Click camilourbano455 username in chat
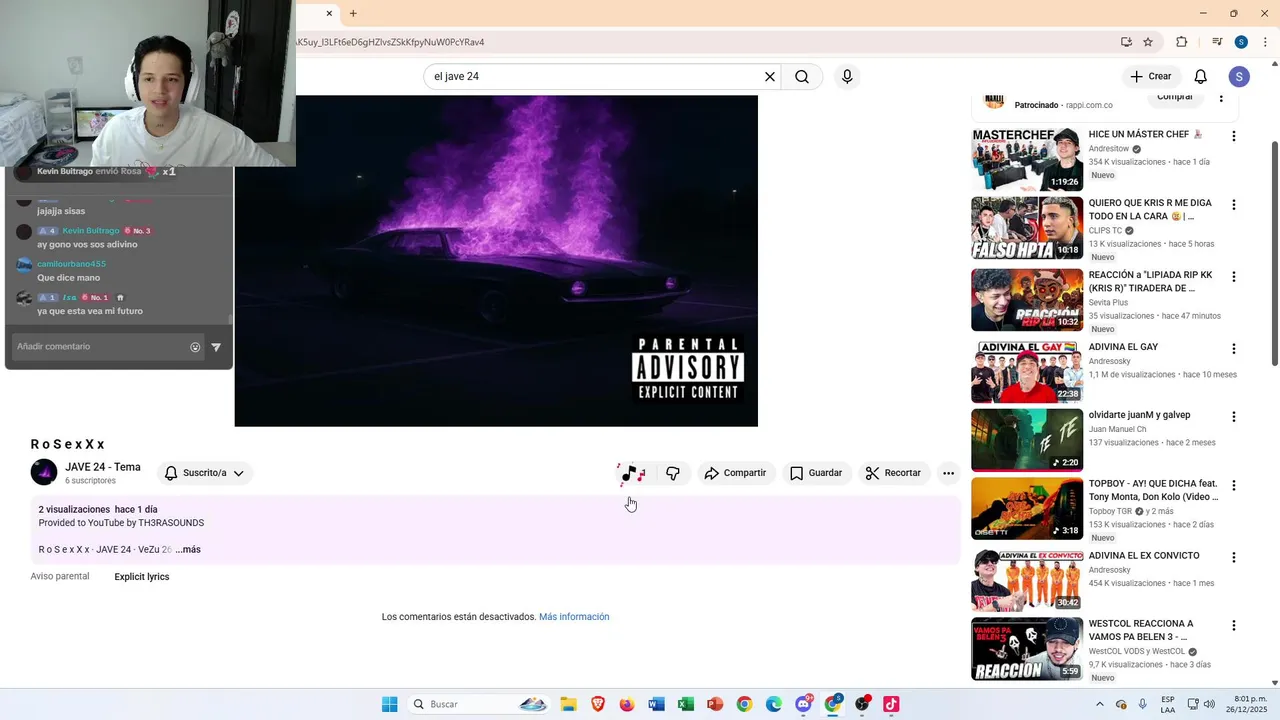 [71, 264]
